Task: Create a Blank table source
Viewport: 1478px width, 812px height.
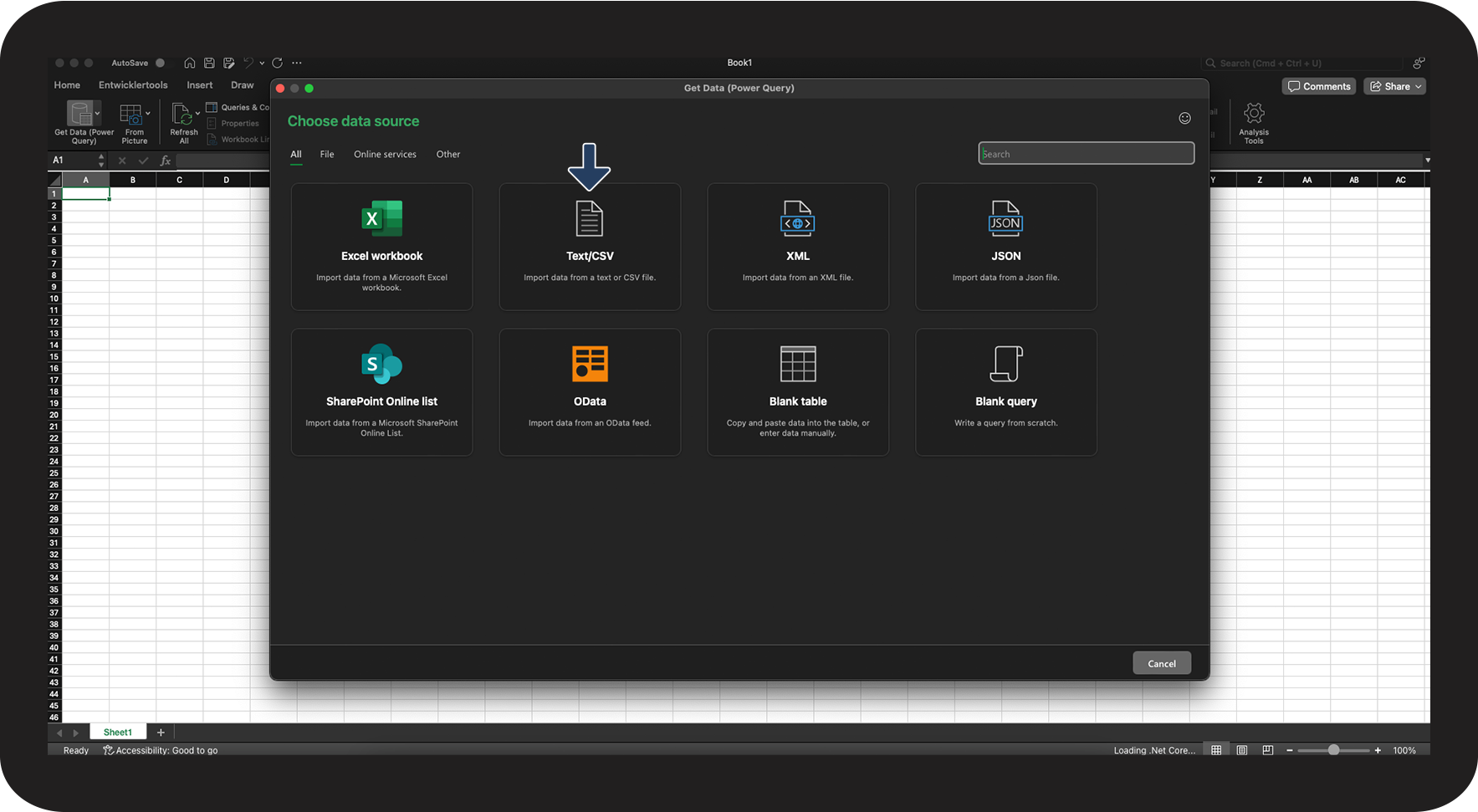Action: point(797,392)
